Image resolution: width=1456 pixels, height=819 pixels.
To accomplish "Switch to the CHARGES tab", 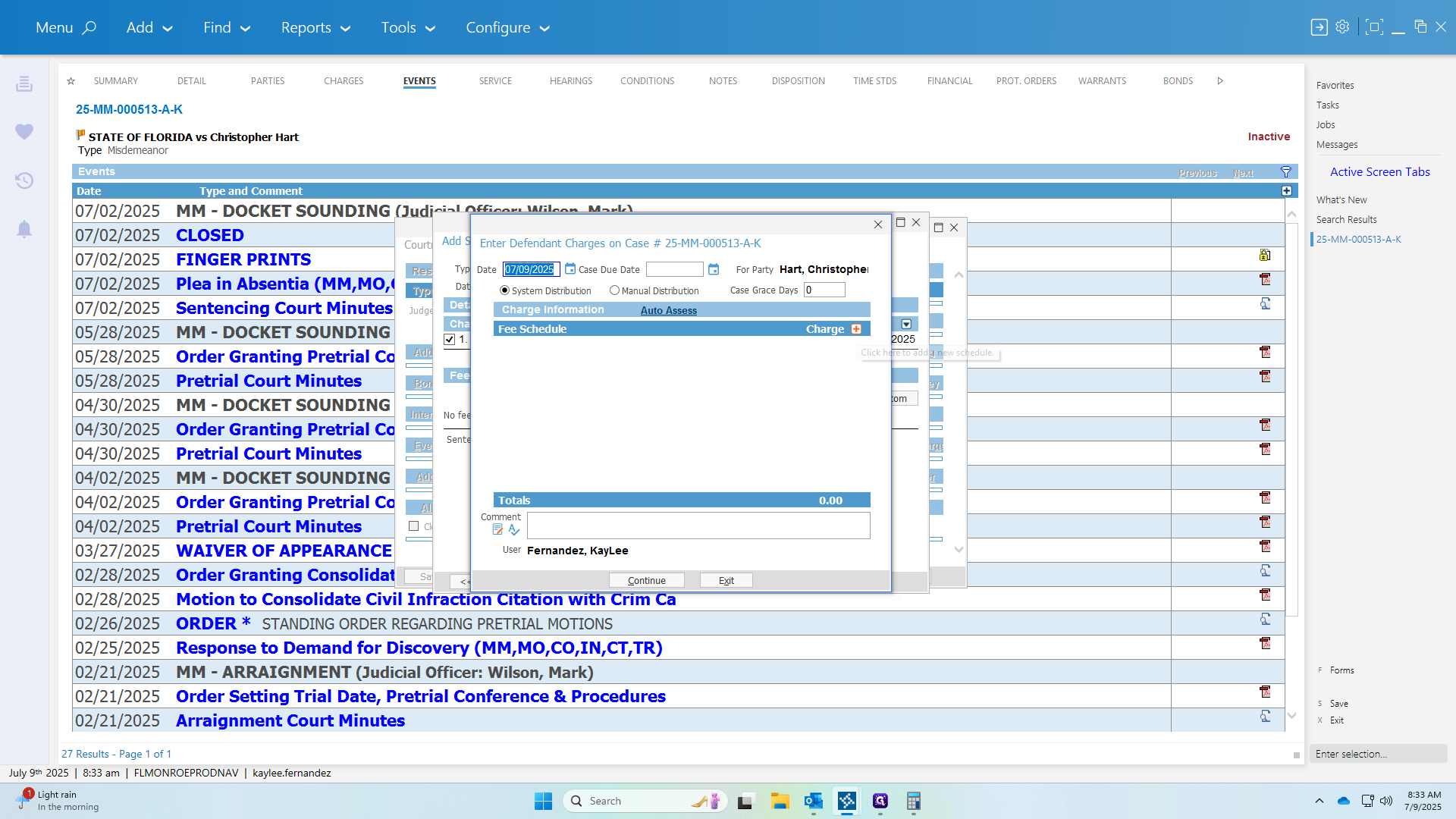I will (x=344, y=81).
